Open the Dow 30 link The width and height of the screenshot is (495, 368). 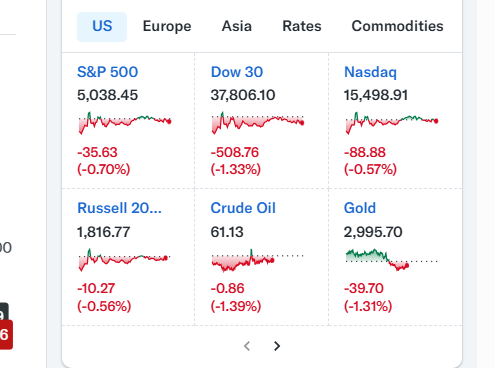(x=237, y=72)
